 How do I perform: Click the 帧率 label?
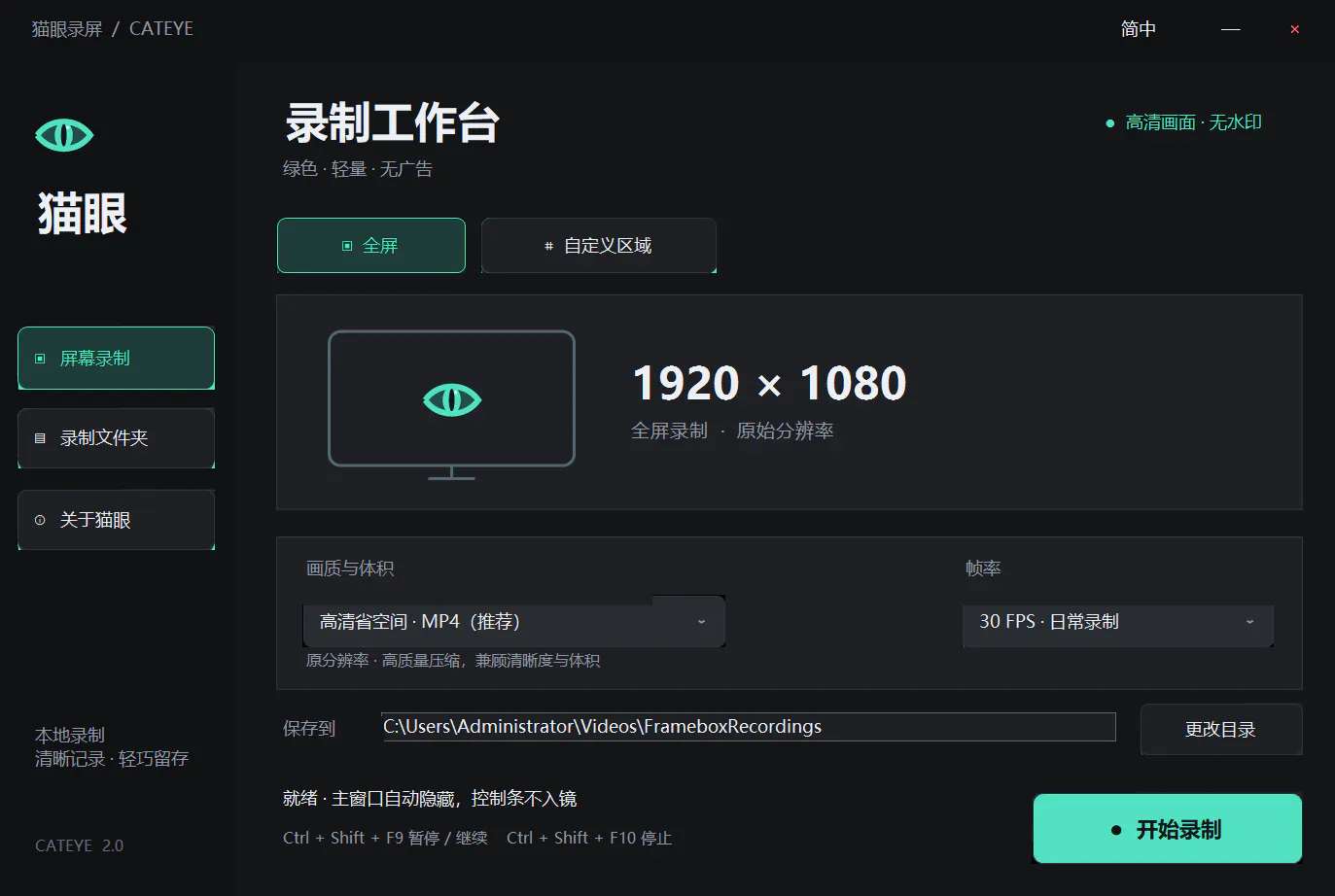(983, 569)
